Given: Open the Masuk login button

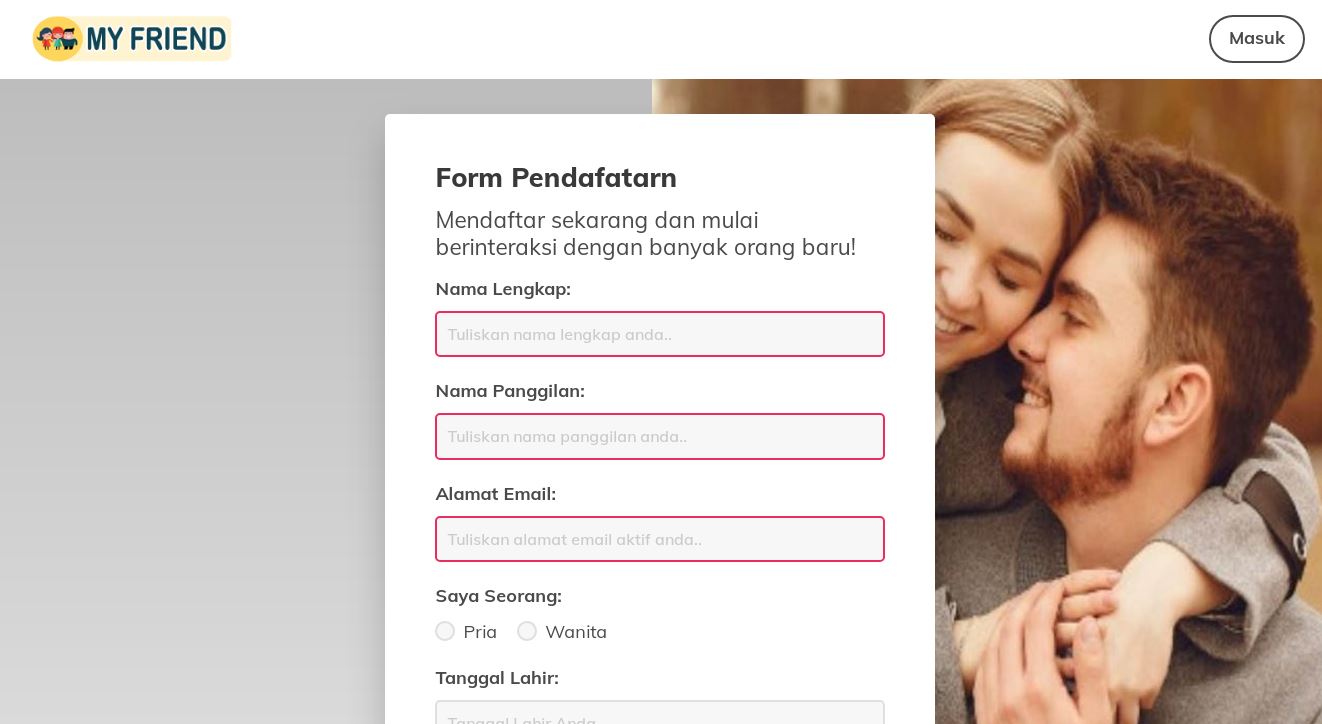Looking at the screenshot, I should tap(1256, 39).
